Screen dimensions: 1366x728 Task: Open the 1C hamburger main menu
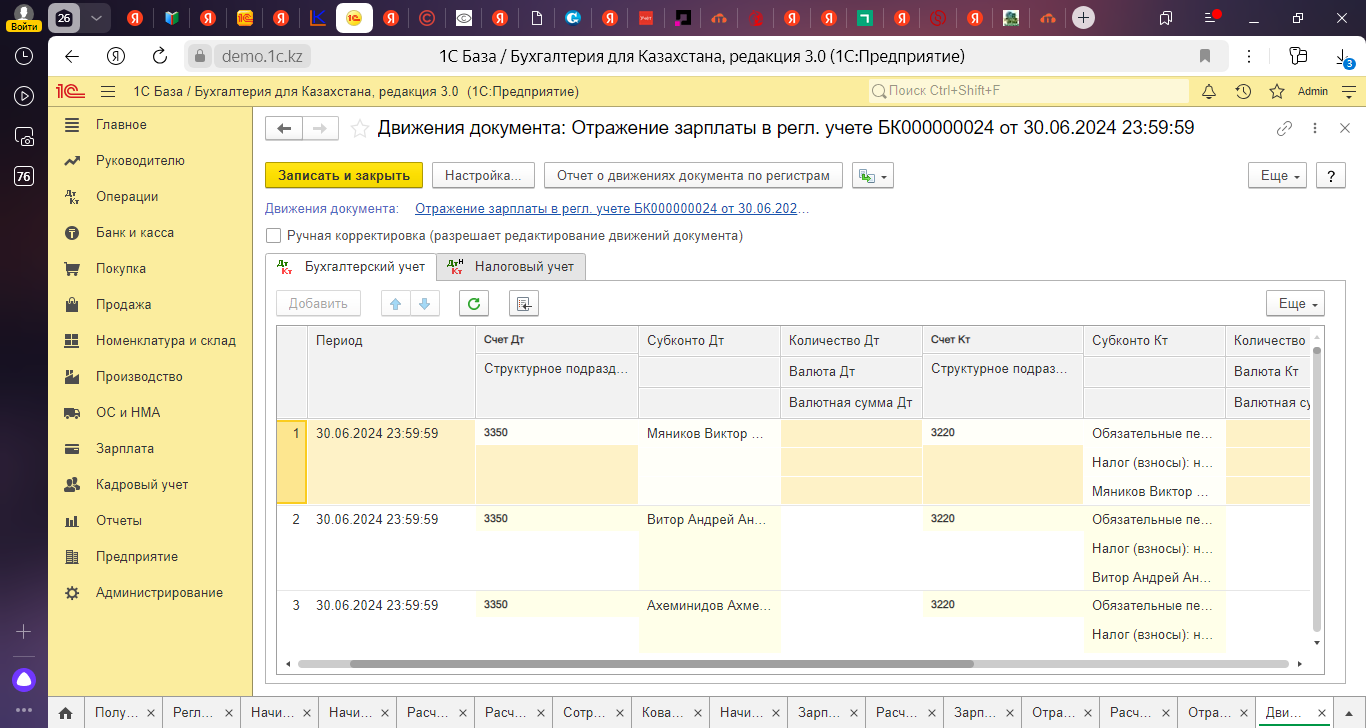tap(108, 91)
